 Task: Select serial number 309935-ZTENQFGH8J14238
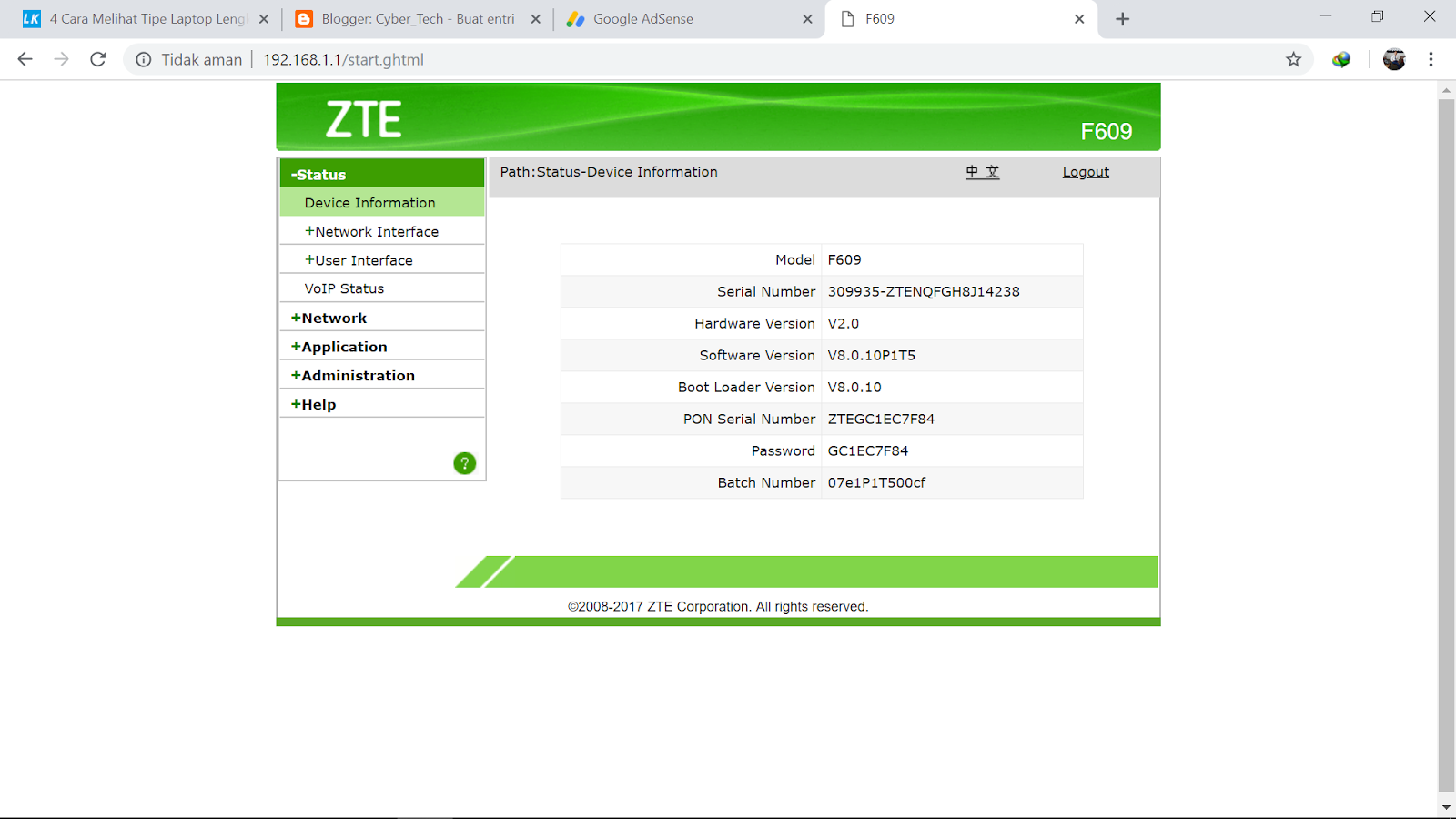point(924,291)
